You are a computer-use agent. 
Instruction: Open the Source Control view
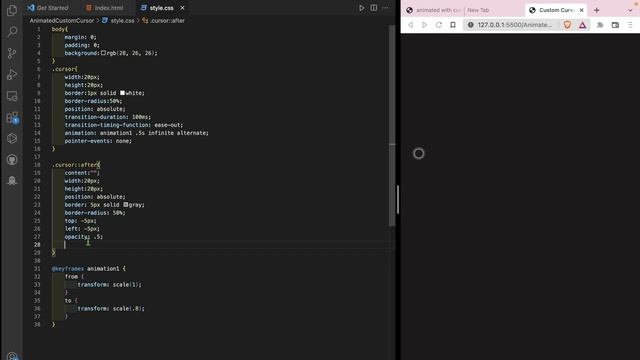pos(12,53)
